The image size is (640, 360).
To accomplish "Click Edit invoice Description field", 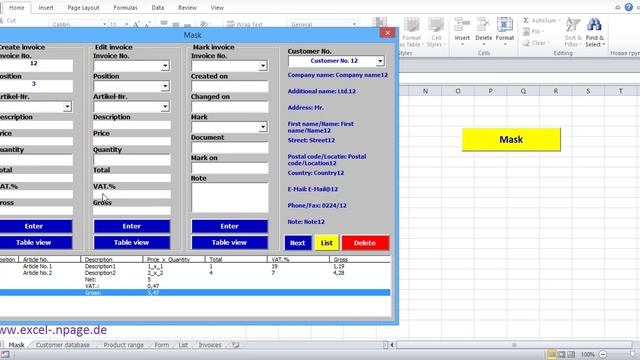I will (131, 125).
